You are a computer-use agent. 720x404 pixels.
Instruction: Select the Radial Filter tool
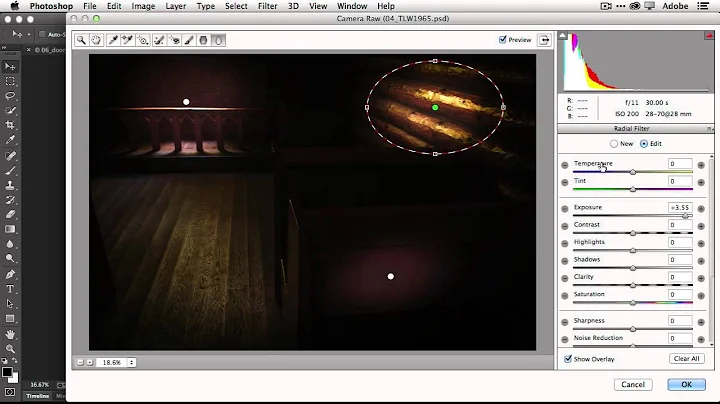pos(219,40)
